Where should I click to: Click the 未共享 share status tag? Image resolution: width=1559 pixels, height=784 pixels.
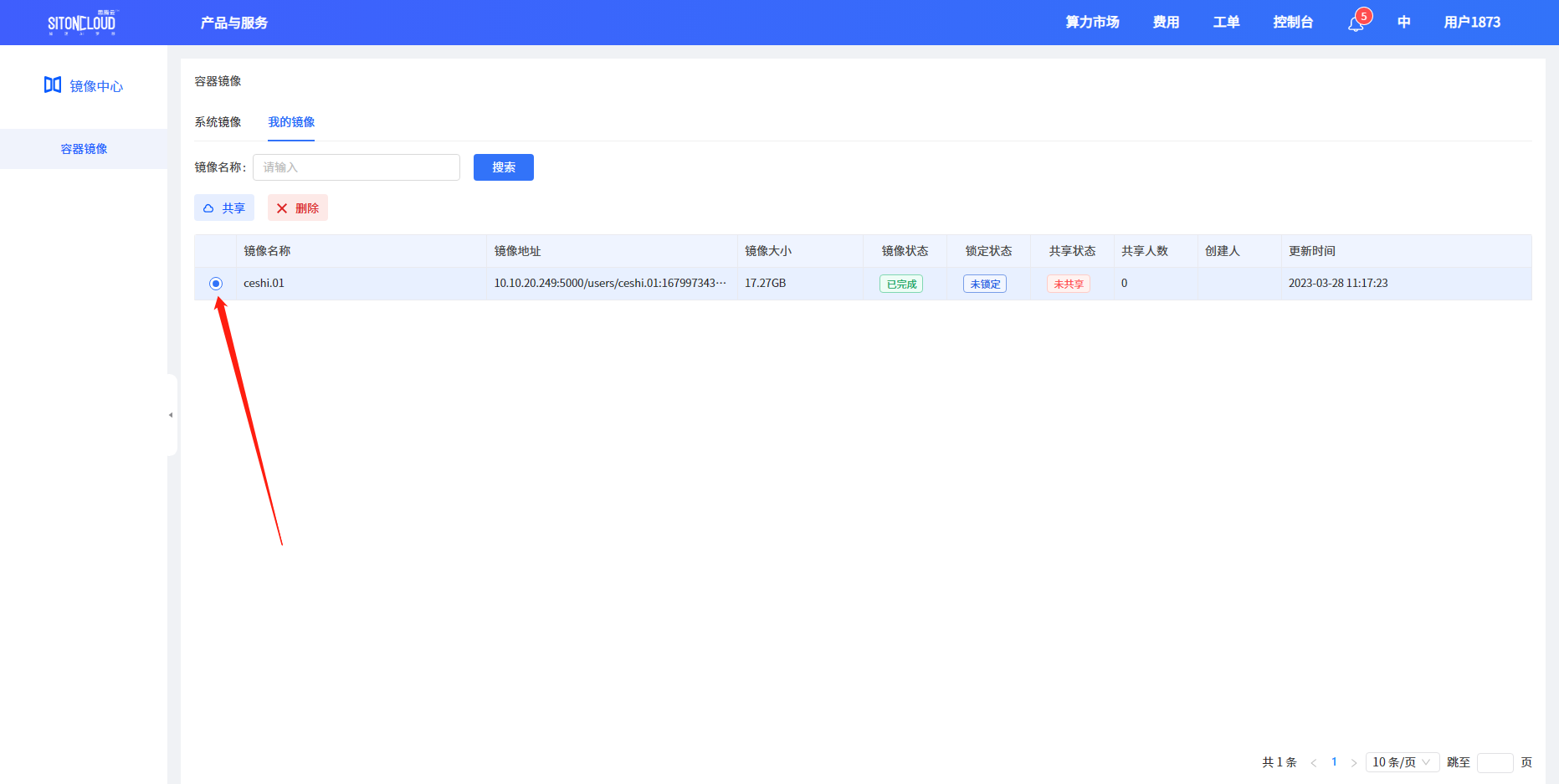pyautogui.click(x=1069, y=284)
